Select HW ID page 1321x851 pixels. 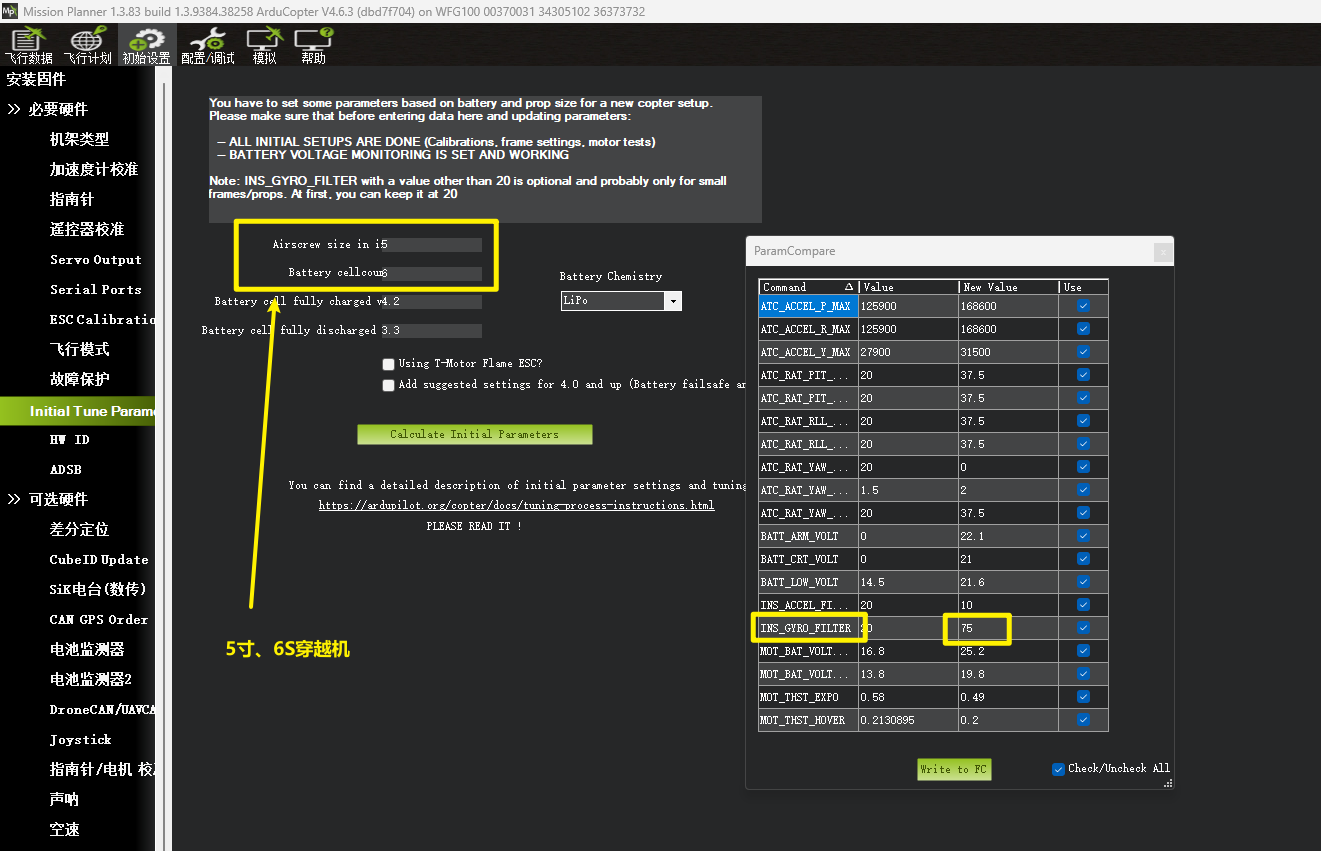click(69, 439)
